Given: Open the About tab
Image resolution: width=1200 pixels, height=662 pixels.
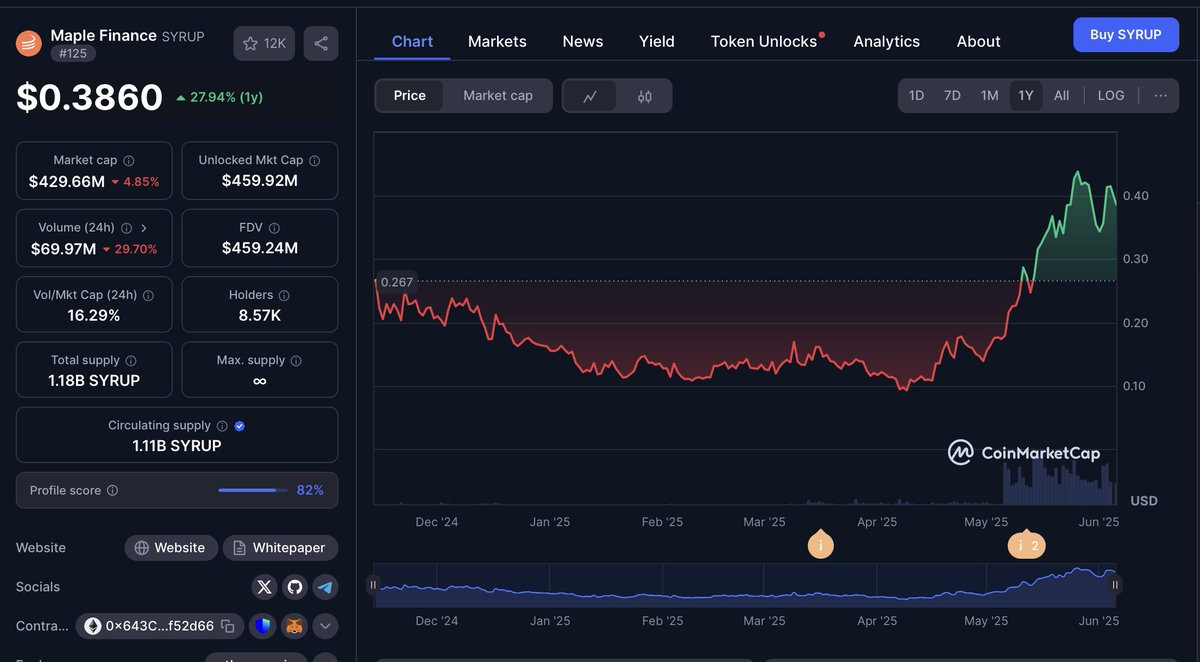Looking at the screenshot, I should [978, 41].
